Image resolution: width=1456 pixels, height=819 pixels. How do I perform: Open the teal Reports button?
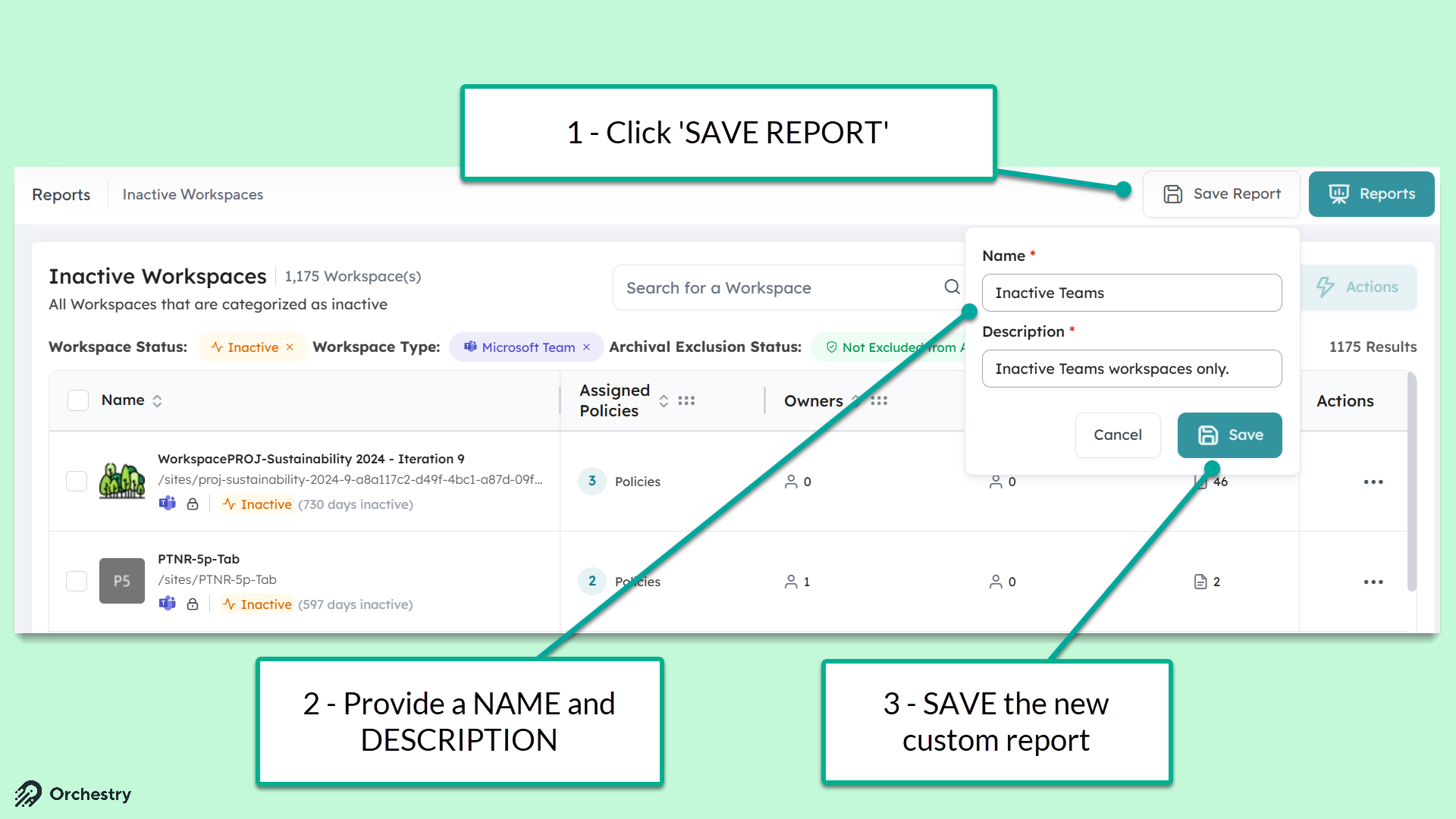click(x=1371, y=194)
